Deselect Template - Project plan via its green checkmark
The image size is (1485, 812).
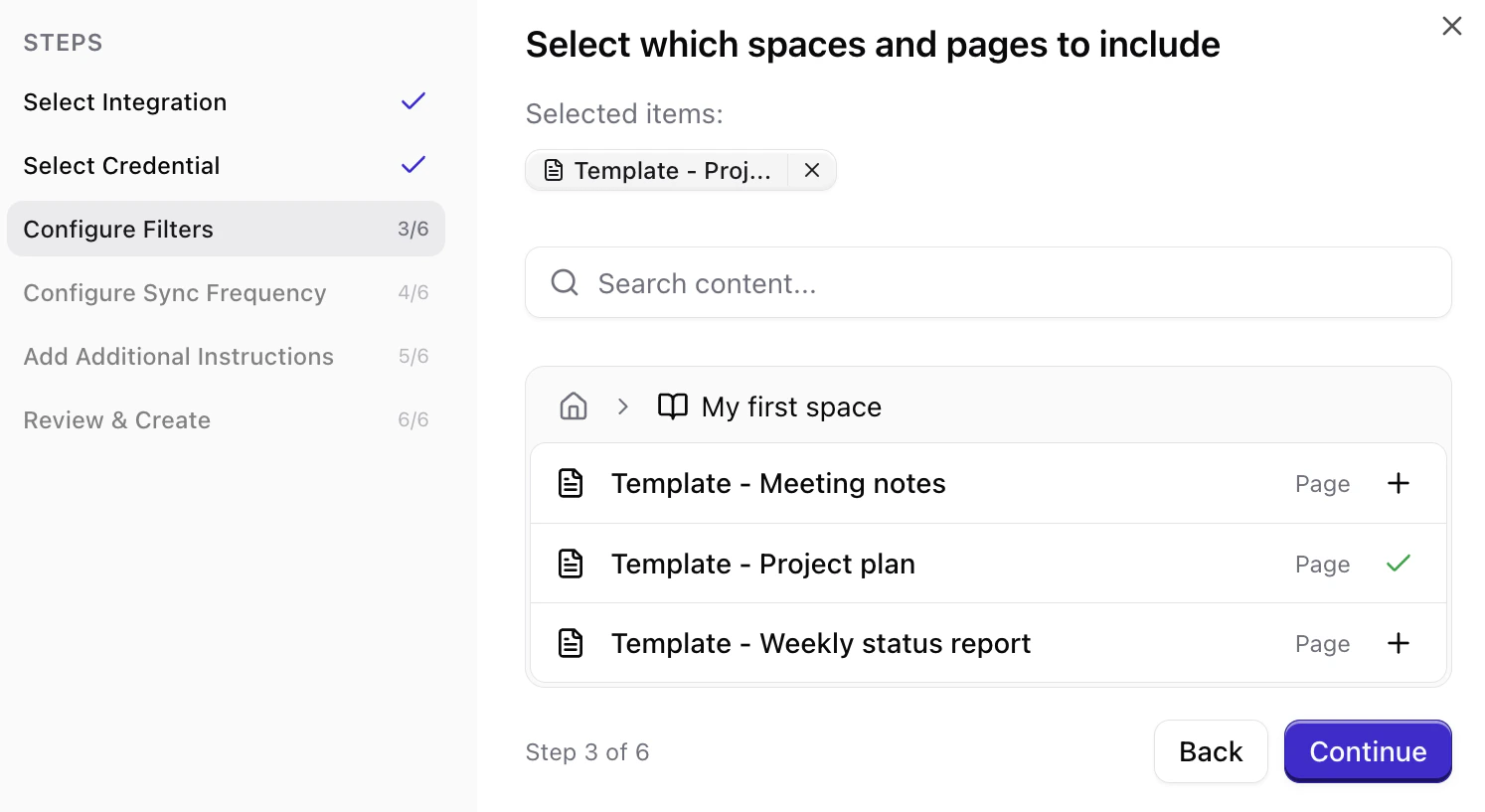click(x=1398, y=564)
